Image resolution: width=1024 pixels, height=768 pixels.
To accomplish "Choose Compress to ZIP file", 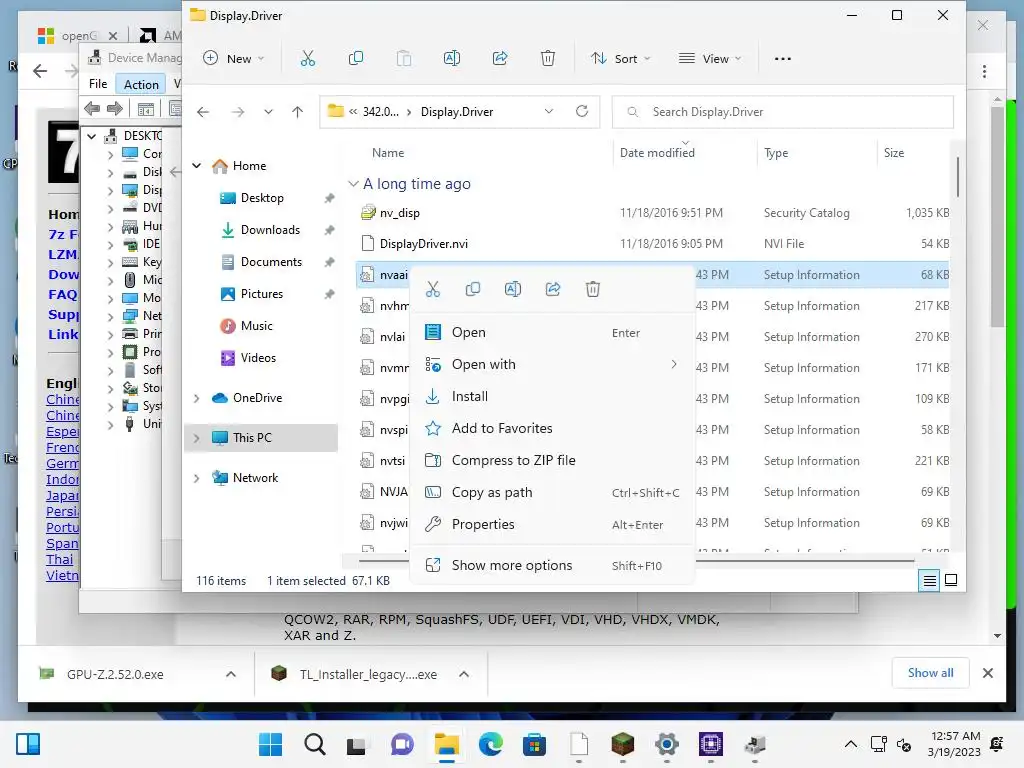I will tap(552, 460).
